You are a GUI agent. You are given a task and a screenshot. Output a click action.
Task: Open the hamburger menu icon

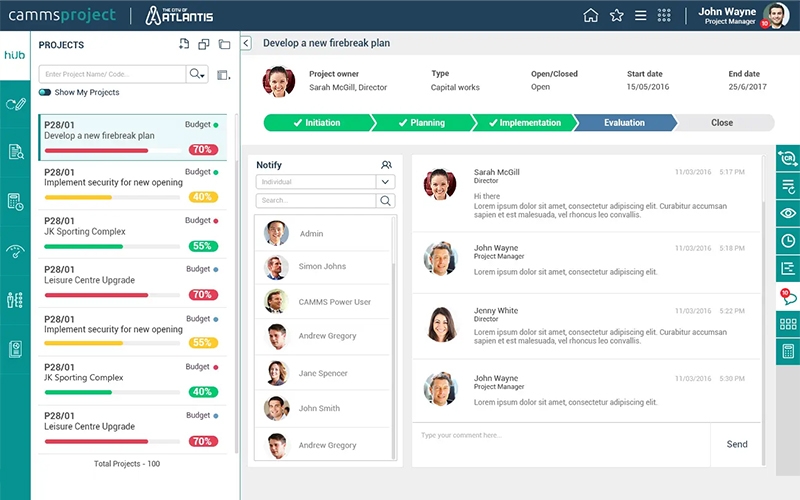coord(640,15)
